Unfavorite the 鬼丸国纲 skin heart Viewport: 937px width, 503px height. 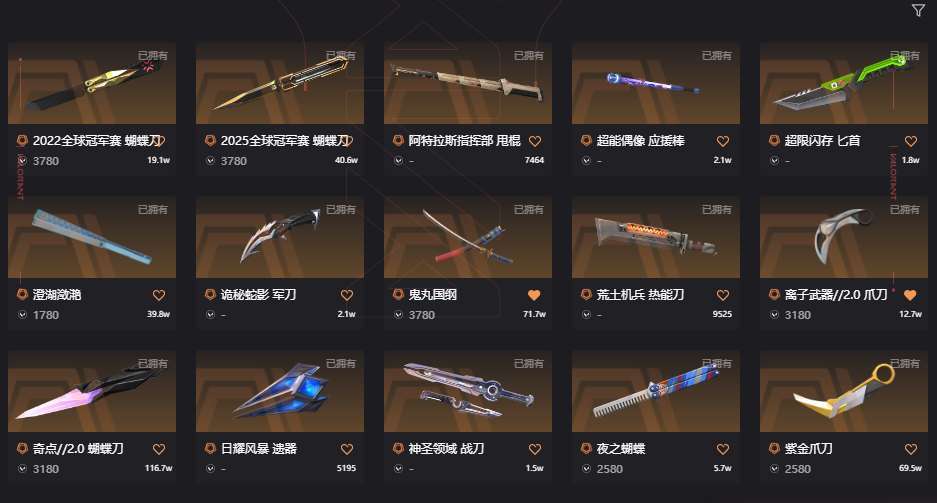click(x=534, y=295)
